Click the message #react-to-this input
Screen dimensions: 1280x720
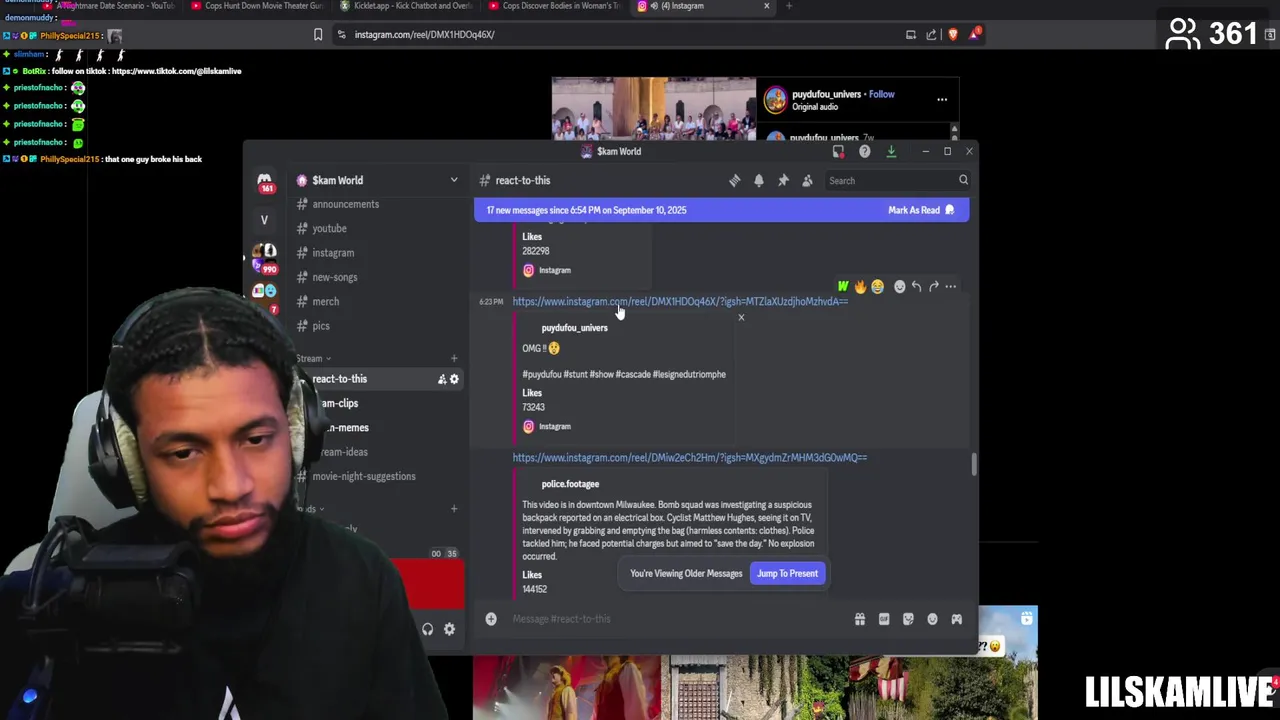(675, 619)
